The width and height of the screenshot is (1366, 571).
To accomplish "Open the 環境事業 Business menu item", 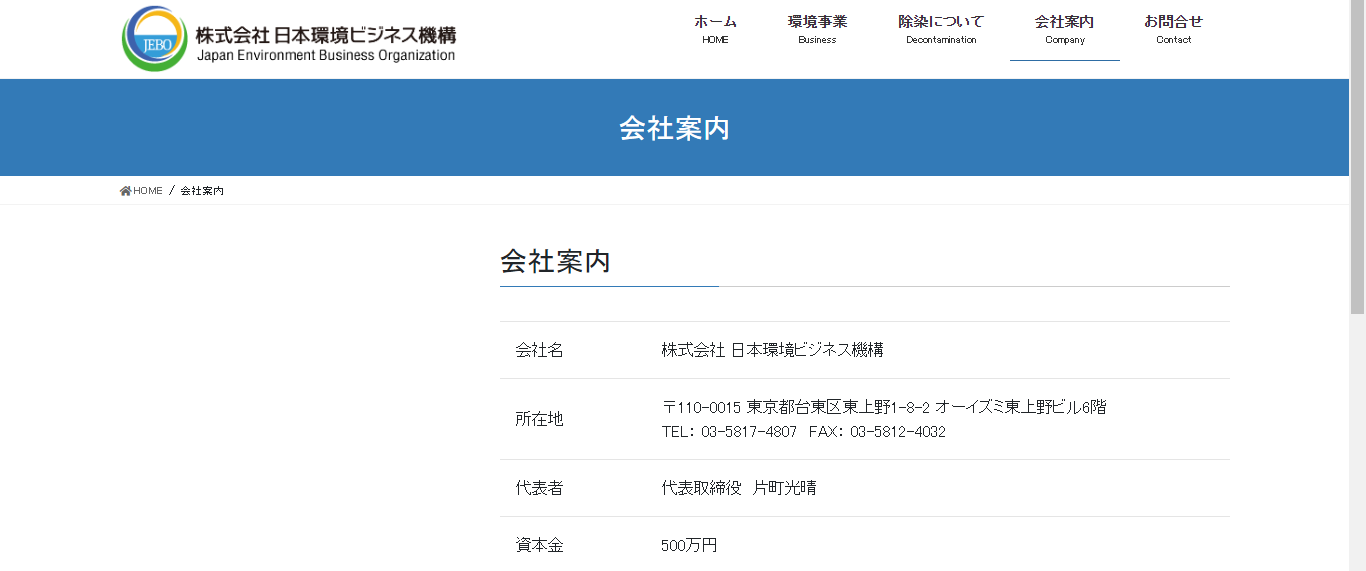I will pyautogui.click(x=817, y=29).
